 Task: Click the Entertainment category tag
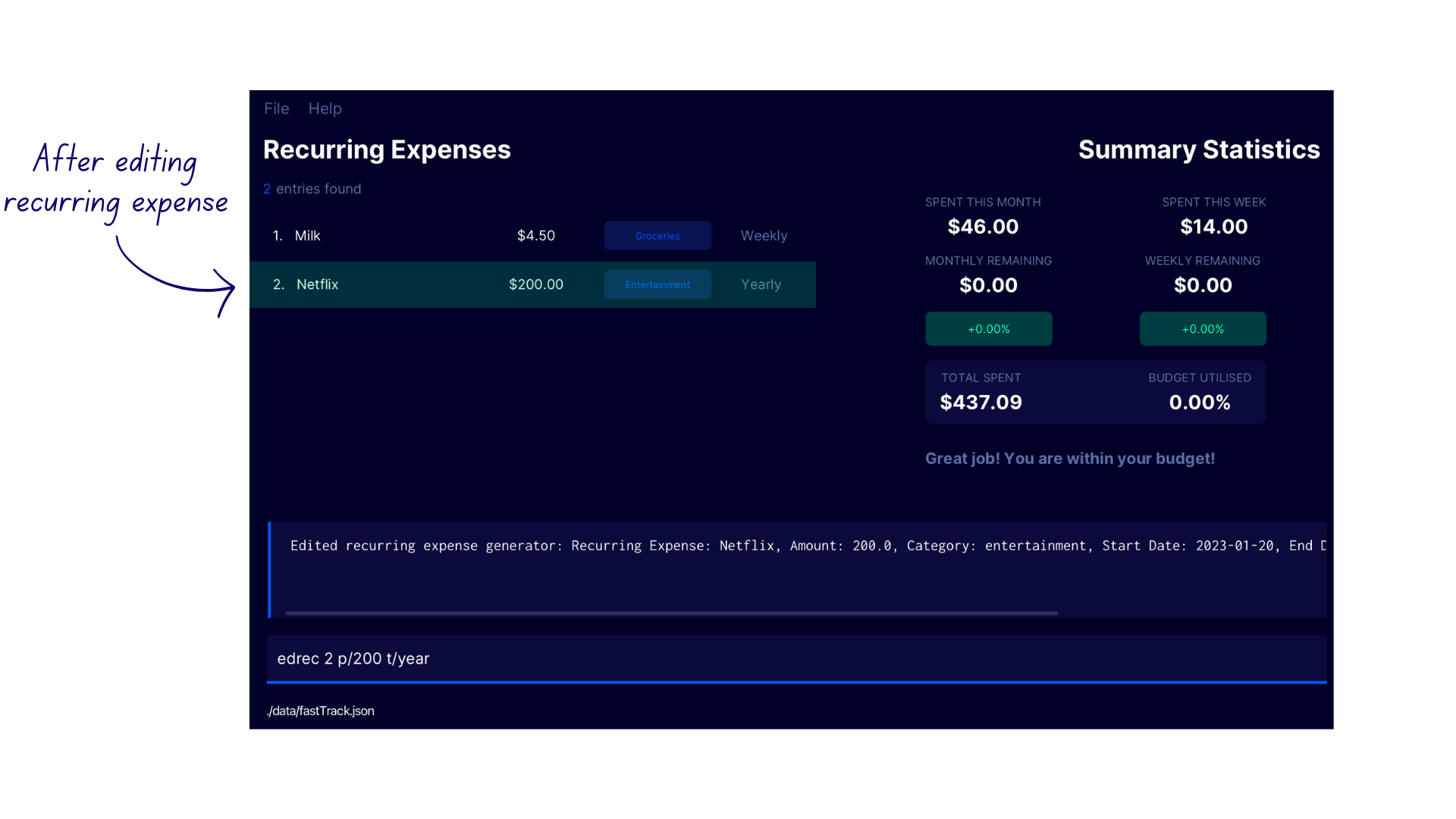point(657,284)
